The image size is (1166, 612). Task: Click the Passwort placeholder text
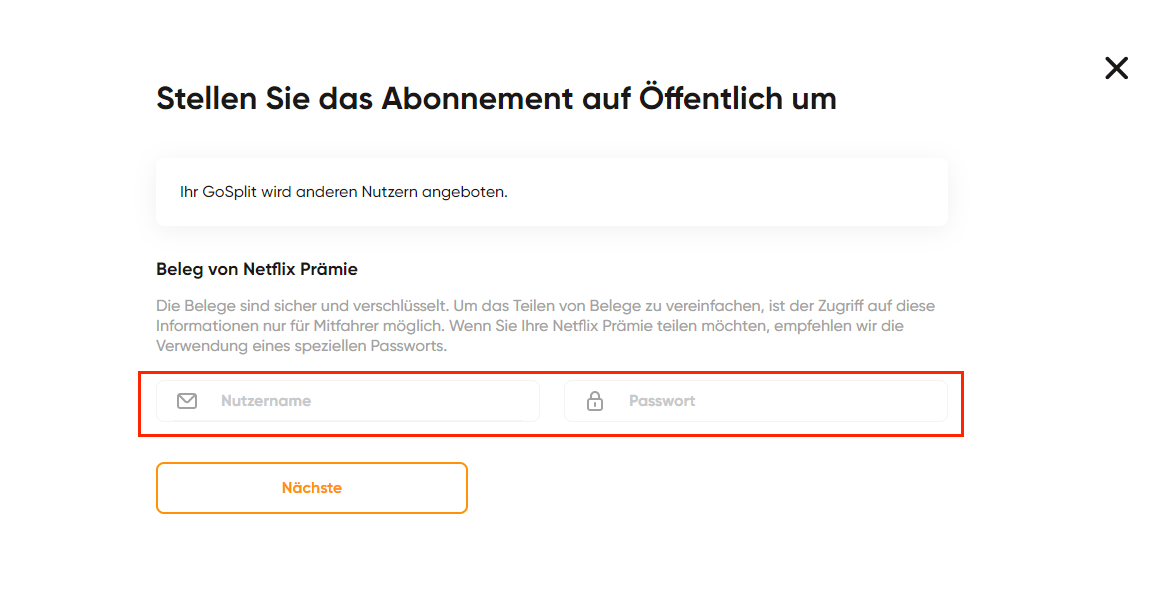click(x=662, y=401)
